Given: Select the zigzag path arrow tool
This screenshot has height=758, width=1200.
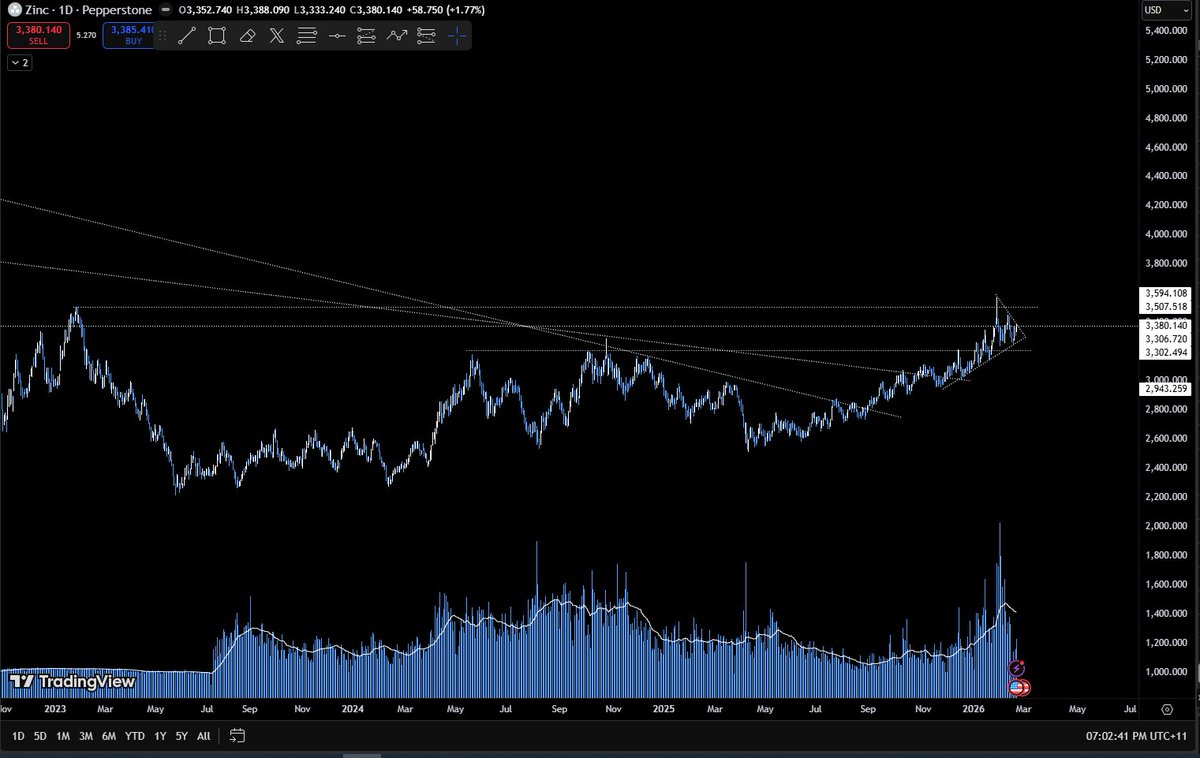Looking at the screenshot, I should click(x=397, y=36).
